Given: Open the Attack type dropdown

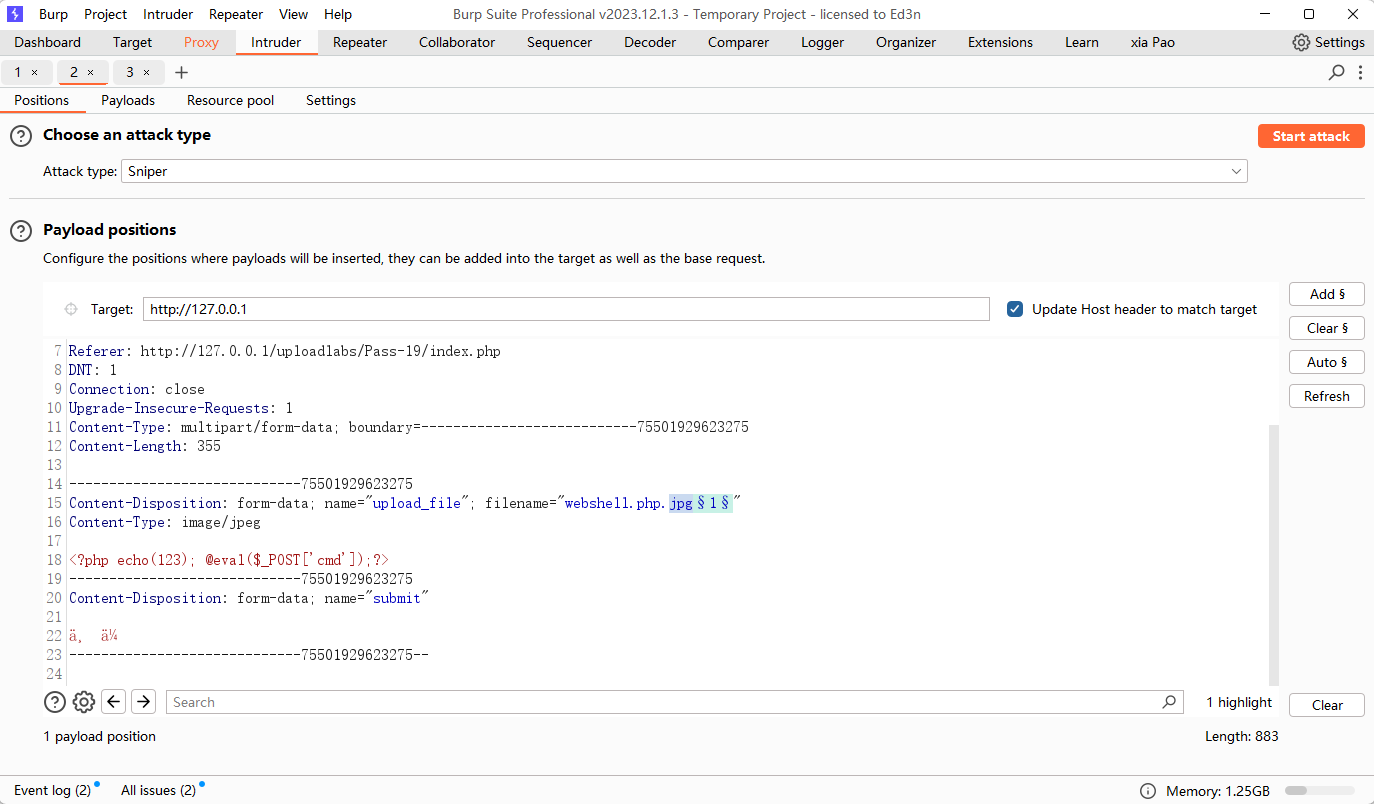Looking at the screenshot, I should pos(684,171).
